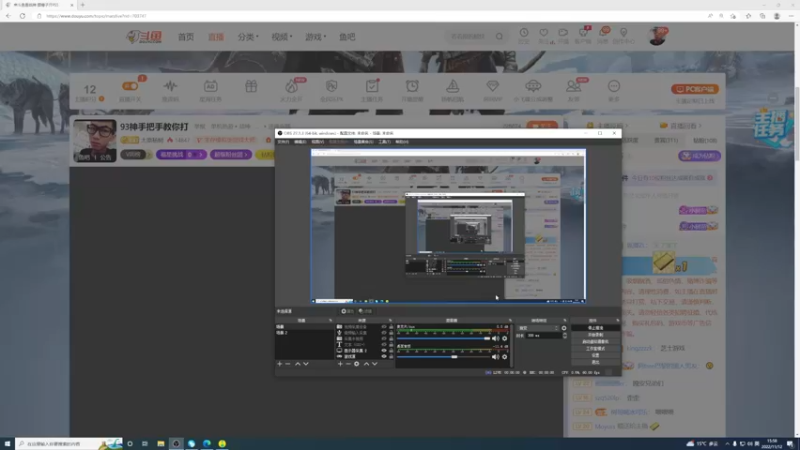
Task: Undock the Audio Mixer panel via header icon
Action: (x=510, y=320)
